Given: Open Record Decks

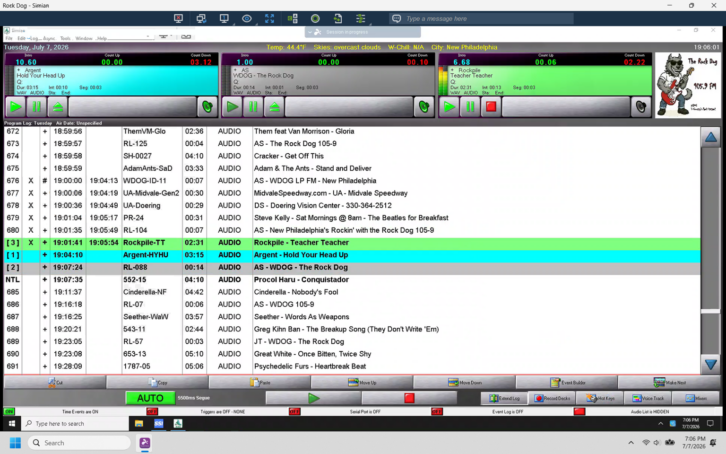Looking at the screenshot, I should pyautogui.click(x=553, y=398).
